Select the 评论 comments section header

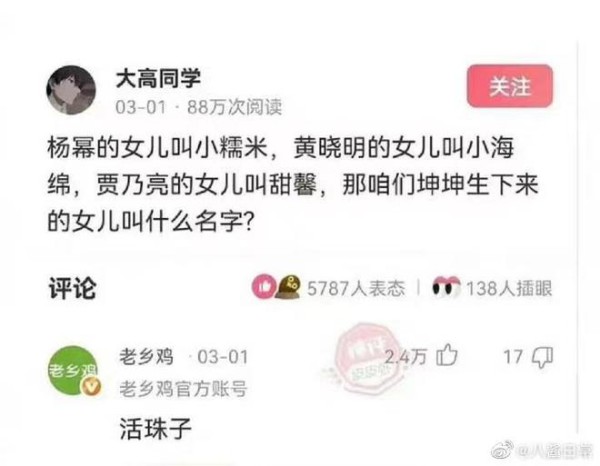coord(72,288)
